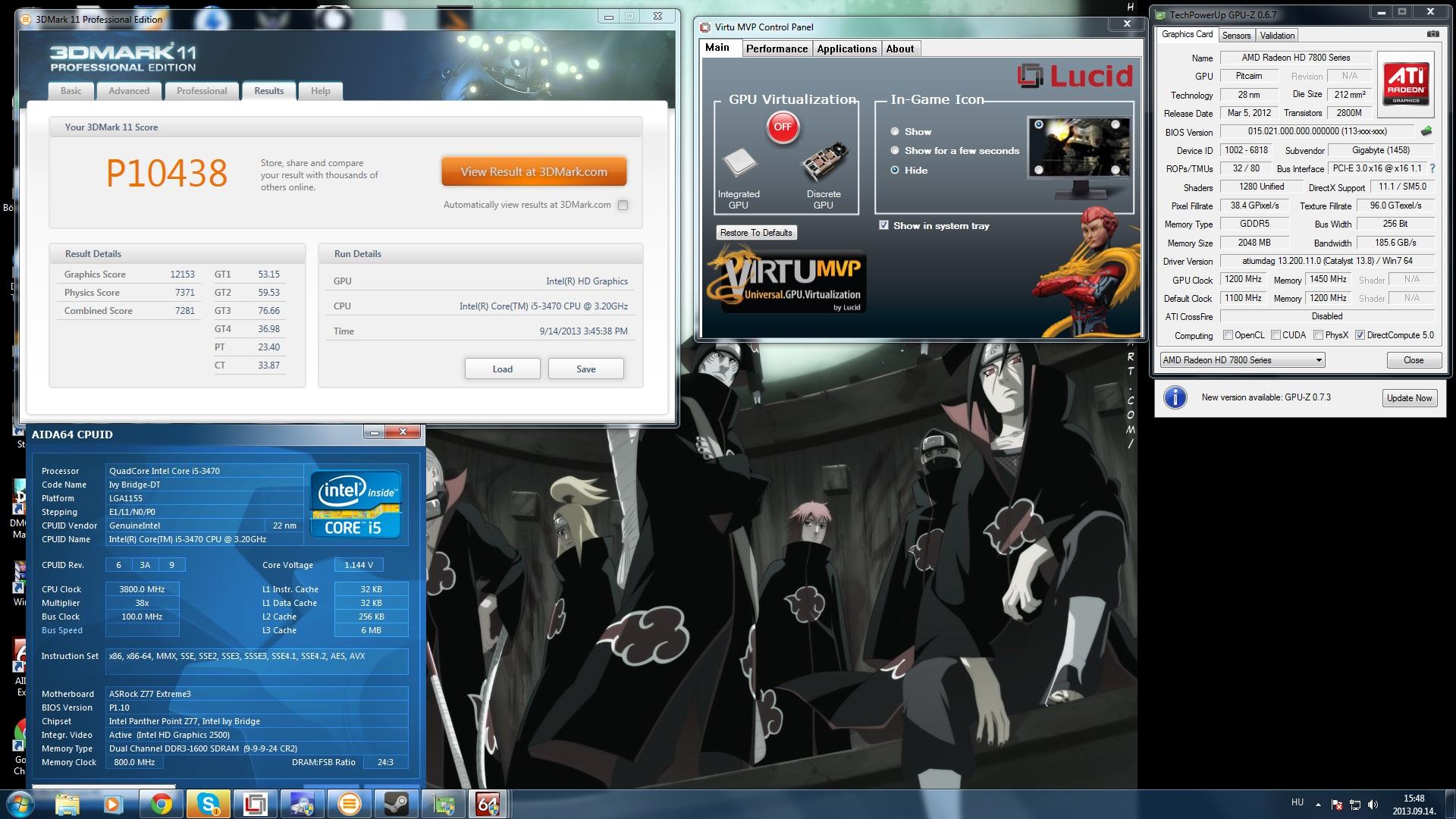Image resolution: width=1456 pixels, height=819 pixels.
Task: Click taskbar icon between Virtu and 3DMark
Action: 303,804
